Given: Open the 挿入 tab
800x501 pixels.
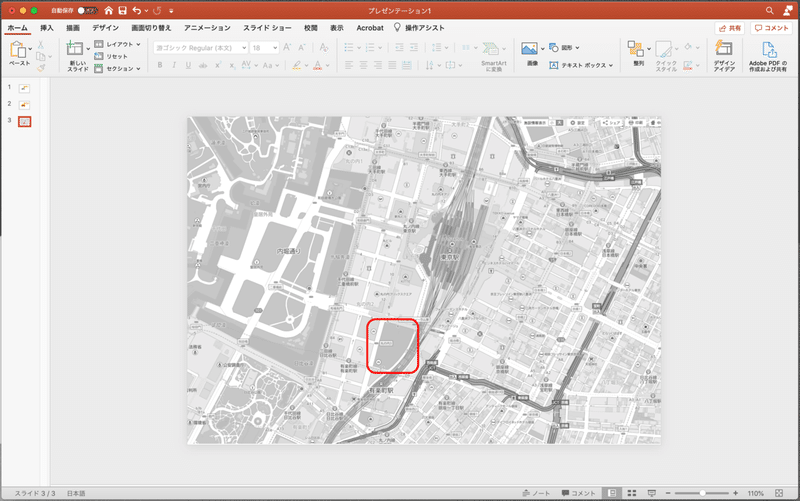Looking at the screenshot, I should (47, 28).
